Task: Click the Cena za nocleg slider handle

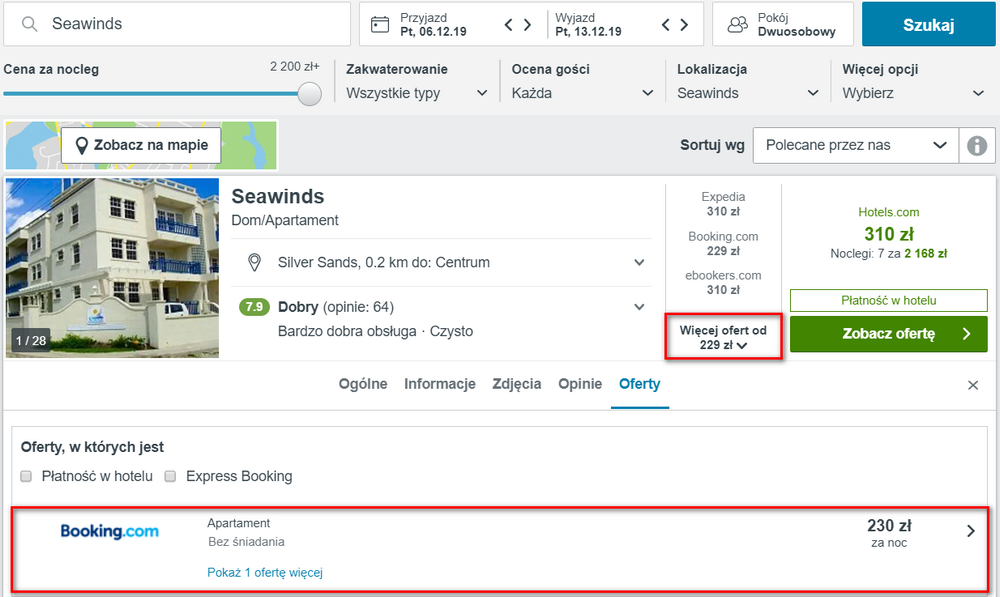Action: [309, 94]
